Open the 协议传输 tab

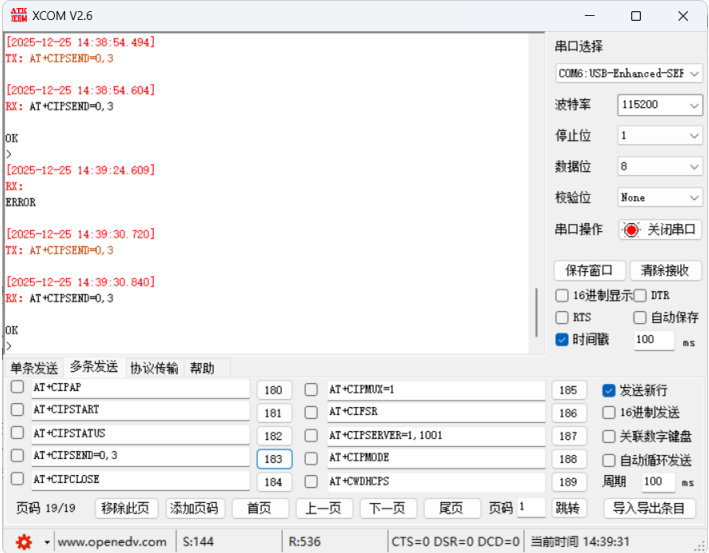point(154,368)
